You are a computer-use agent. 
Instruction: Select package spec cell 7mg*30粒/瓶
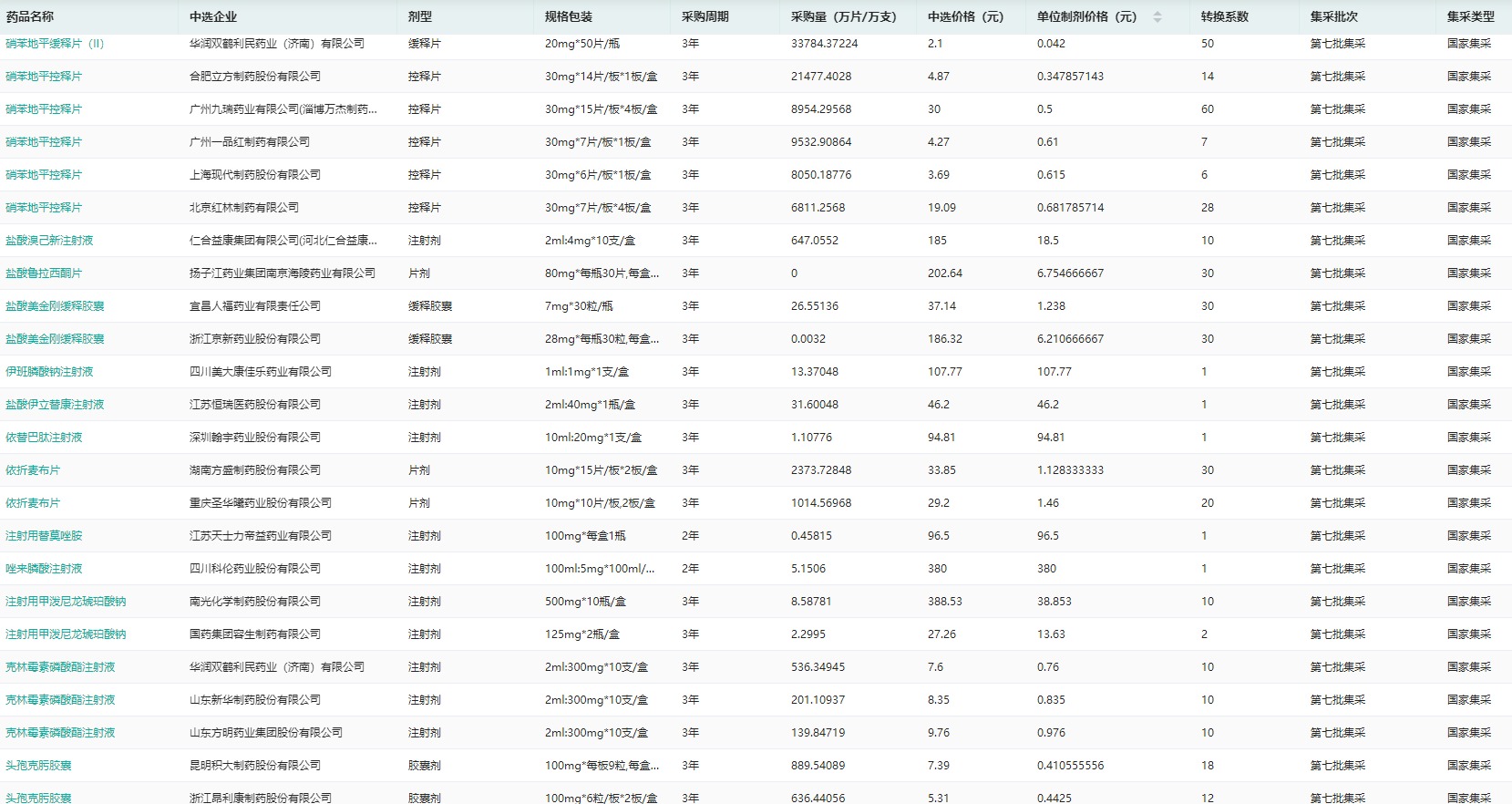click(579, 306)
